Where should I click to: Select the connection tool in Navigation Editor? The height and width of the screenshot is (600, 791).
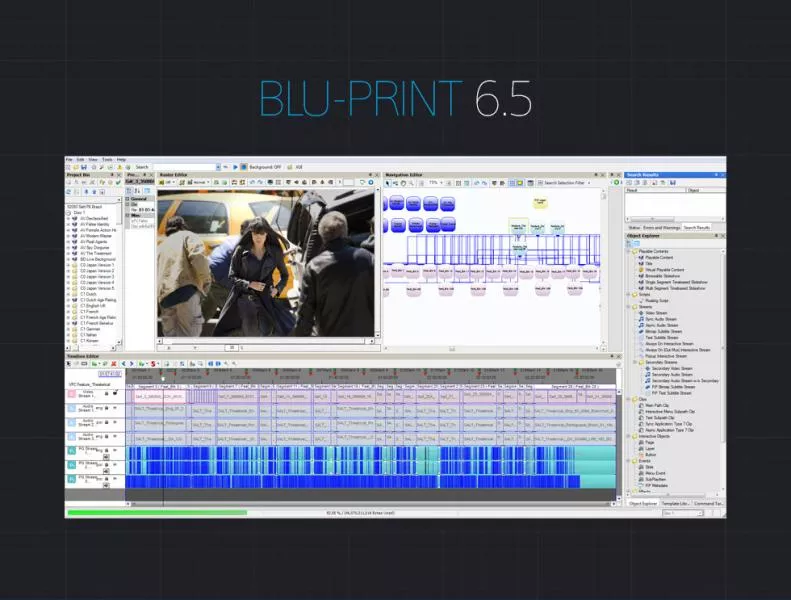396,183
